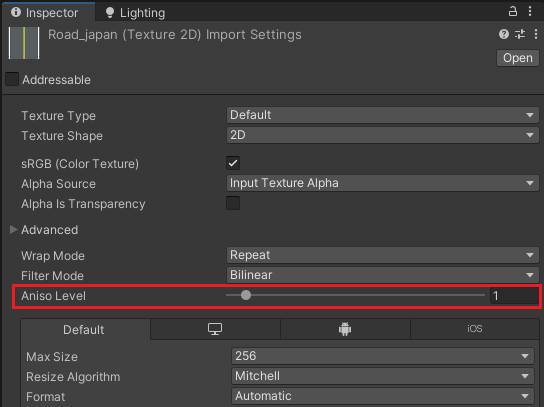The height and width of the screenshot is (407, 544).
Task: Click the Texture Shape label
Action: [x=62, y=136]
